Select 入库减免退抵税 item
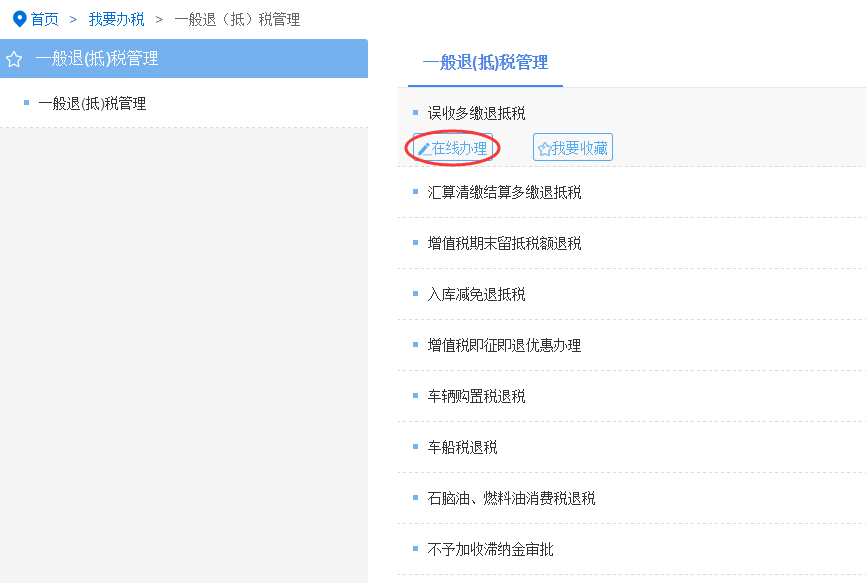This screenshot has height=583, width=866. [x=476, y=294]
